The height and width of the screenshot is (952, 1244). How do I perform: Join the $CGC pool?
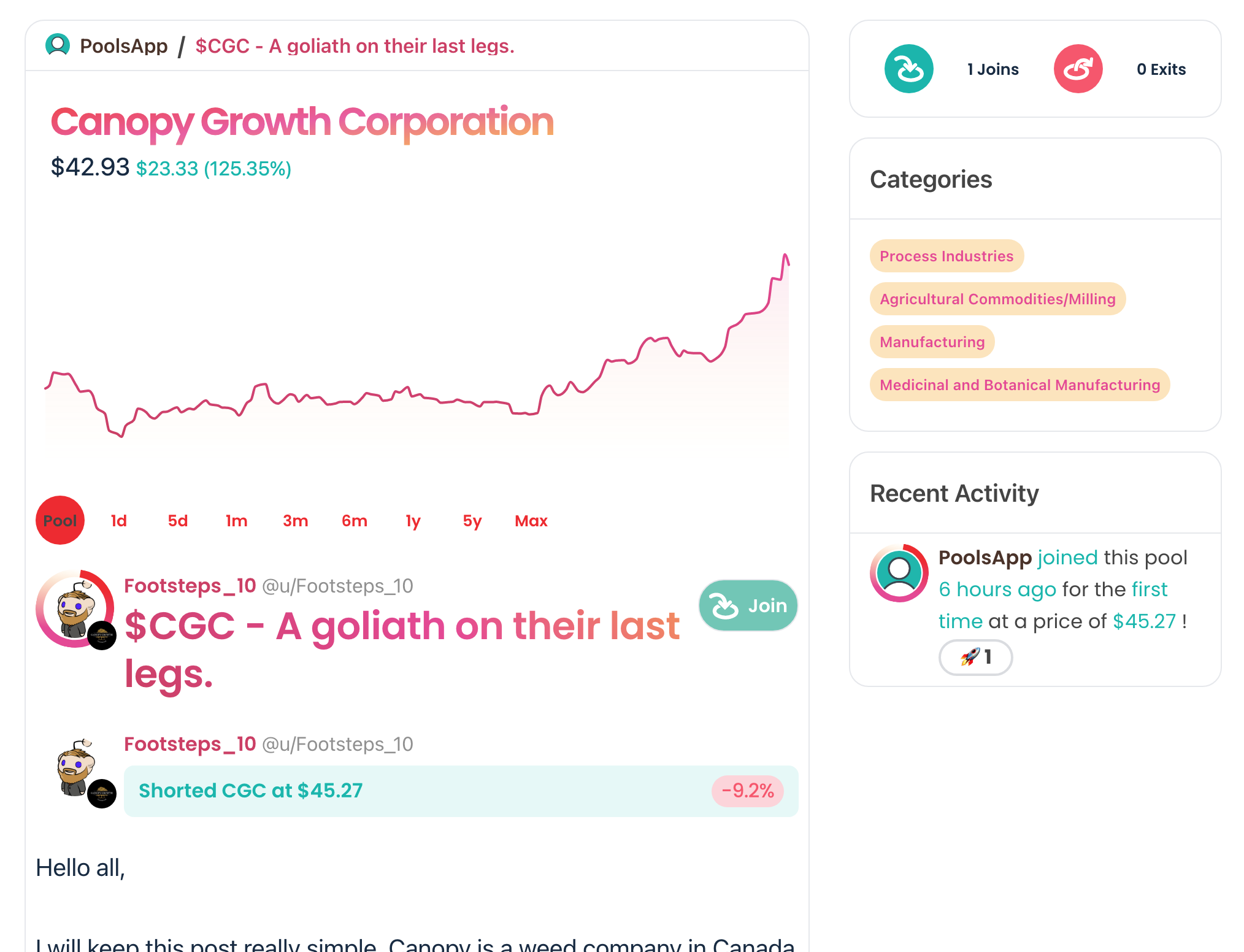pos(748,605)
